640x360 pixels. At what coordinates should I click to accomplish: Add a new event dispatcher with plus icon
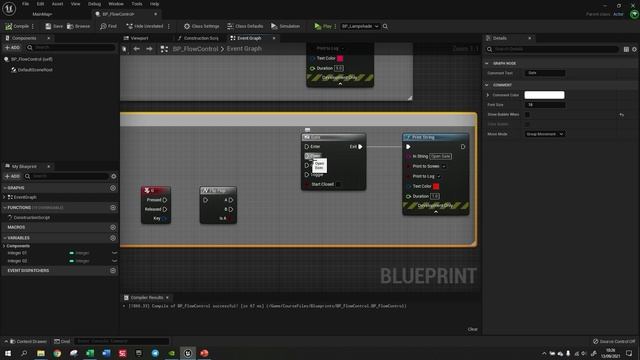coord(113,270)
